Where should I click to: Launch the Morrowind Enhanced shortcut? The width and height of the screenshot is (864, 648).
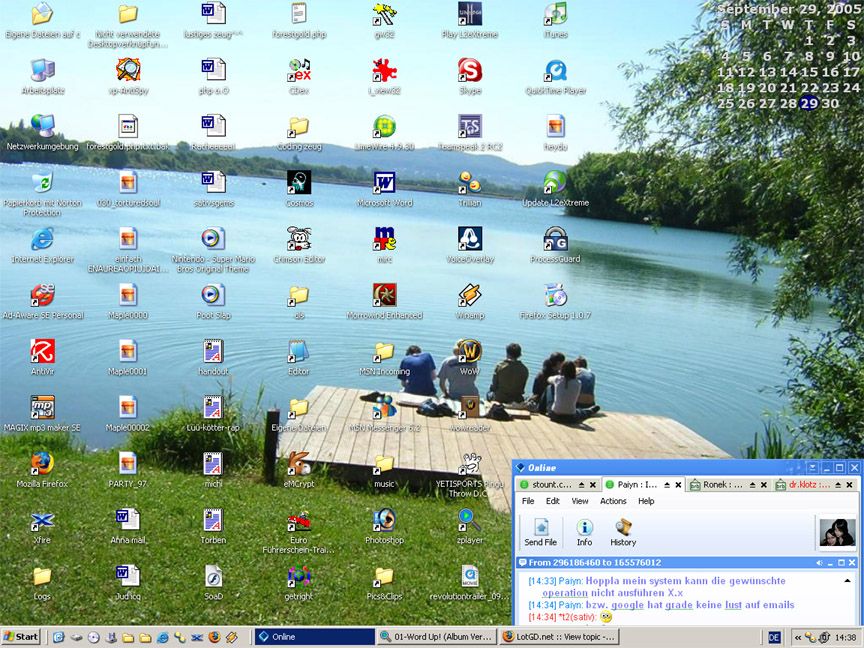(x=385, y=295)
